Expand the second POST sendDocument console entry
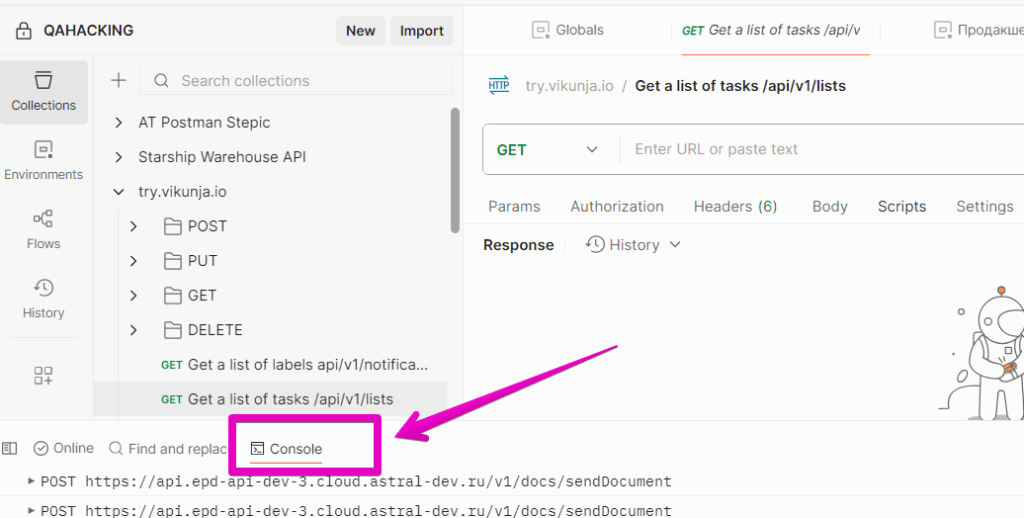 click(31, 510)
